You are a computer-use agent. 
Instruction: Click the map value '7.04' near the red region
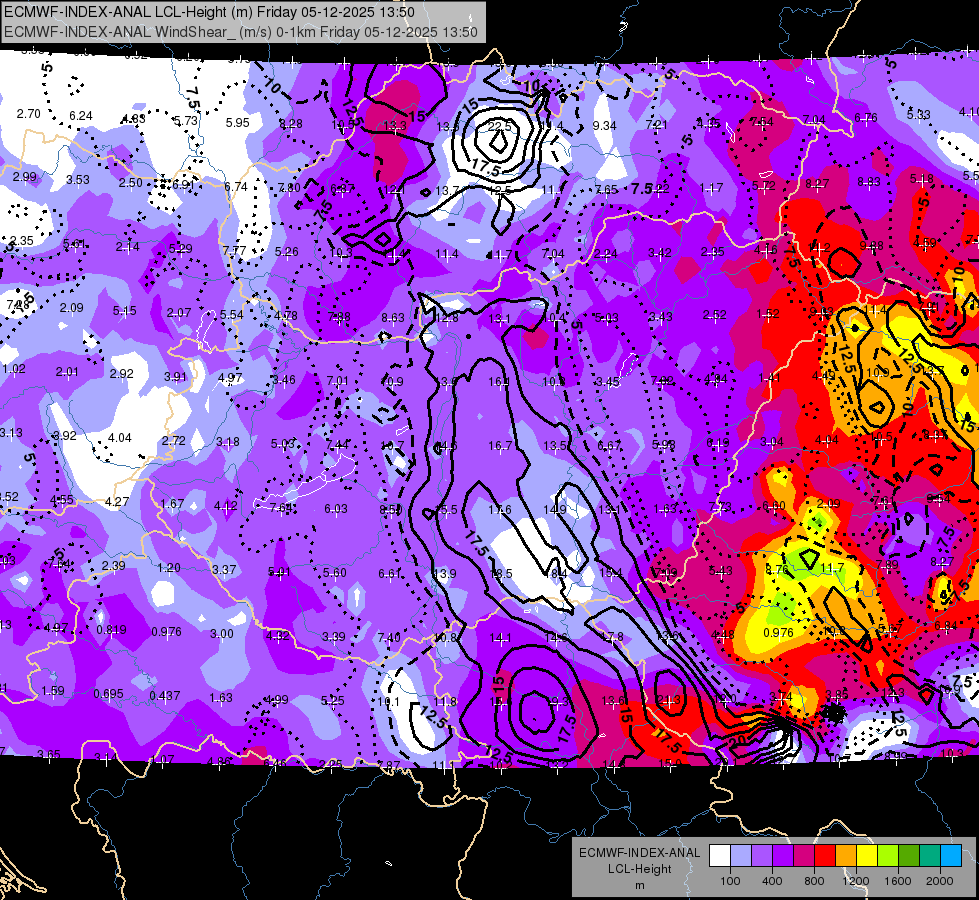click(x=814, y=119)
